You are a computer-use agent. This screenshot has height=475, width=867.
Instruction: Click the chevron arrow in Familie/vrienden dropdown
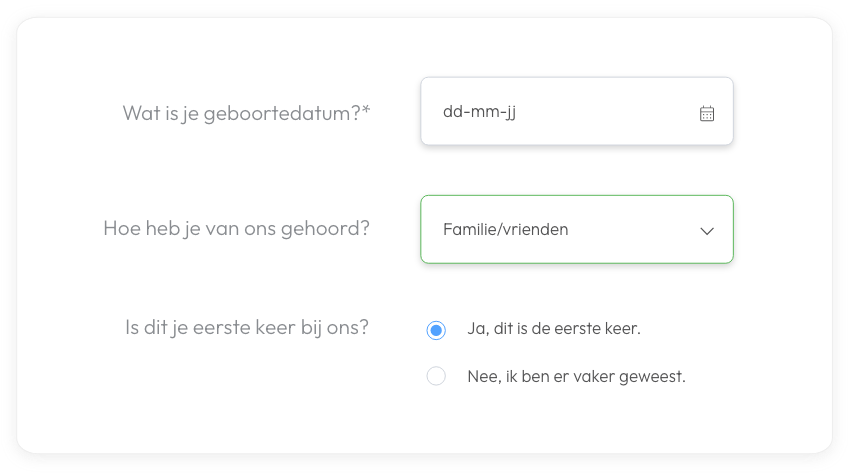tap(706, 230)
